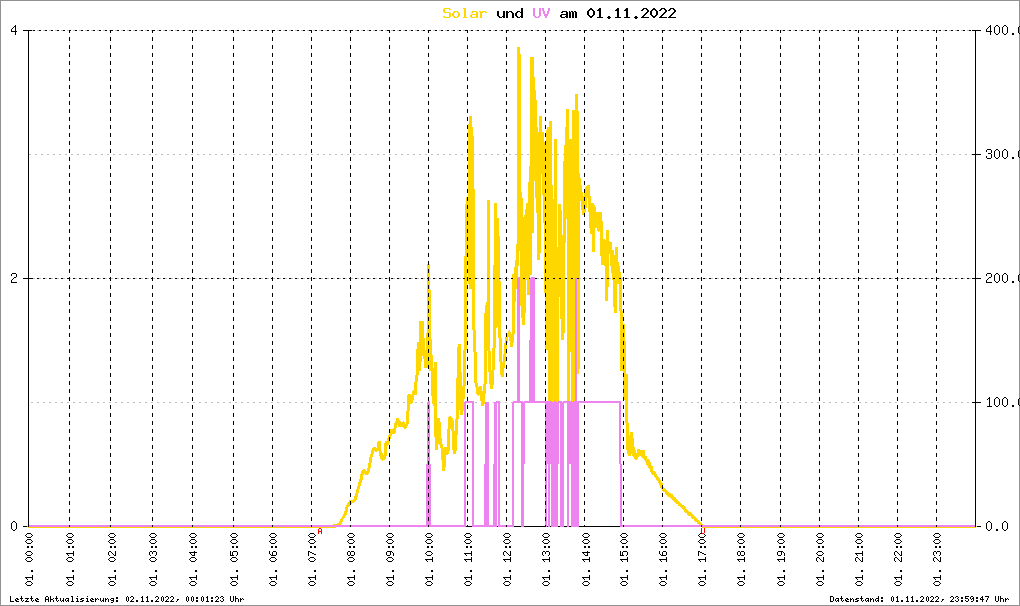Click the small red marker near 07:00 on the baseline
The image size is (1020, 606).
(x=320, y=530)
